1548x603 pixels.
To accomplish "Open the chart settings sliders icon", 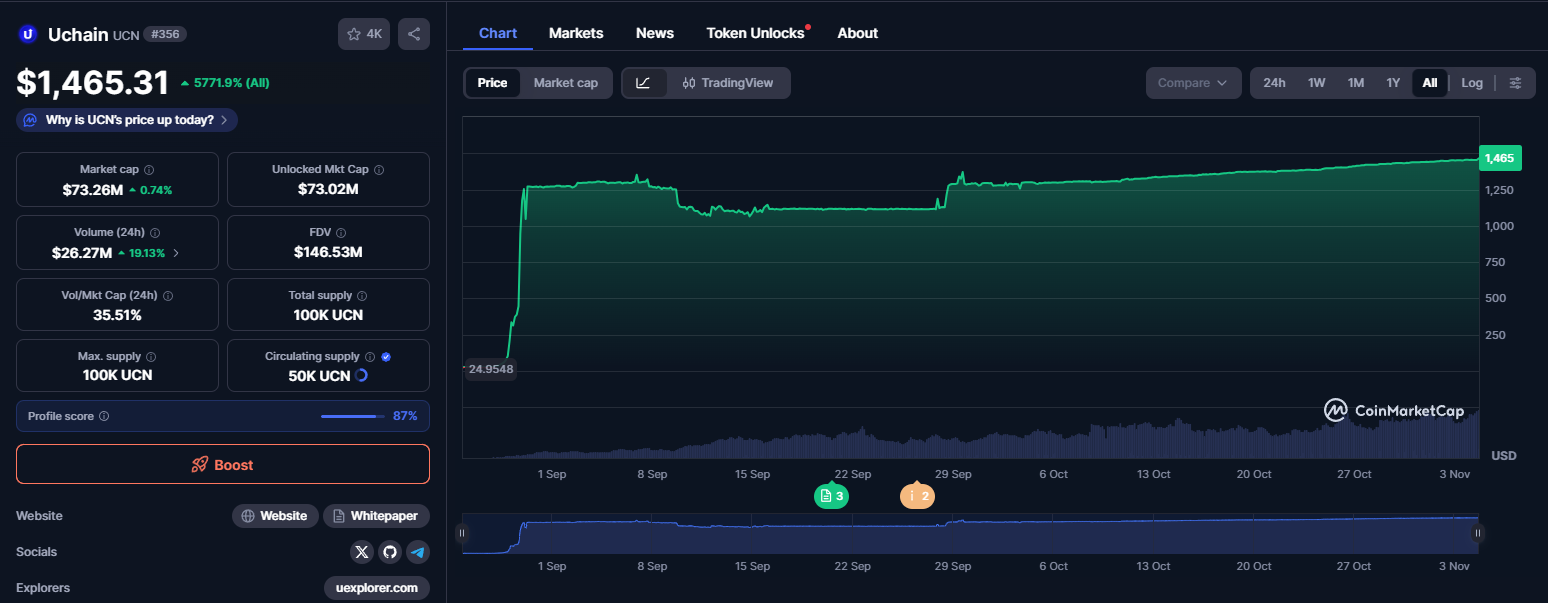I will click(x=1516, y=83).
